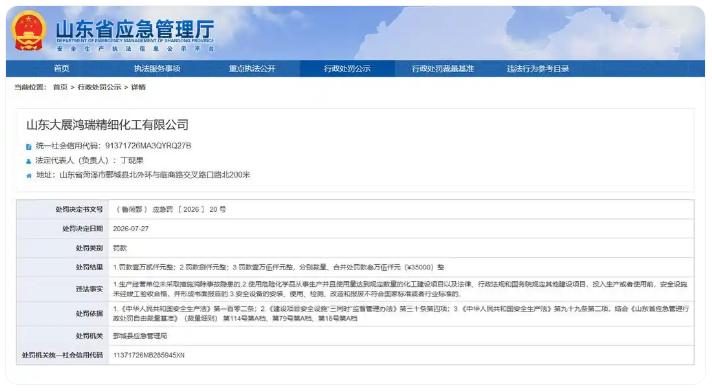Image resolution: width=712 pixels, height=391 pixels.
Task: Open the 行政处罚裁量基准 navigation tab
Action: pyautogui.click(x=442, y=69)
